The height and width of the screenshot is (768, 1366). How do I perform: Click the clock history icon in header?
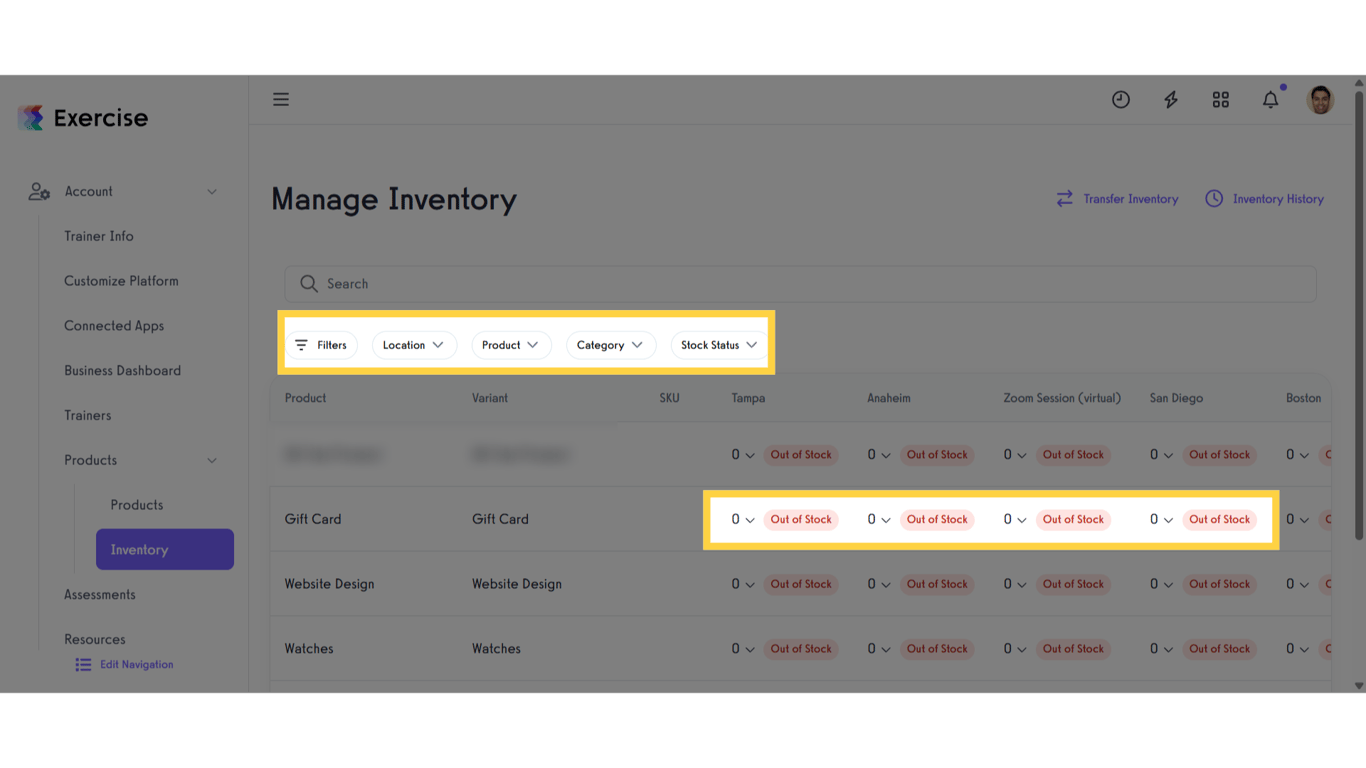pos(1120,99)
